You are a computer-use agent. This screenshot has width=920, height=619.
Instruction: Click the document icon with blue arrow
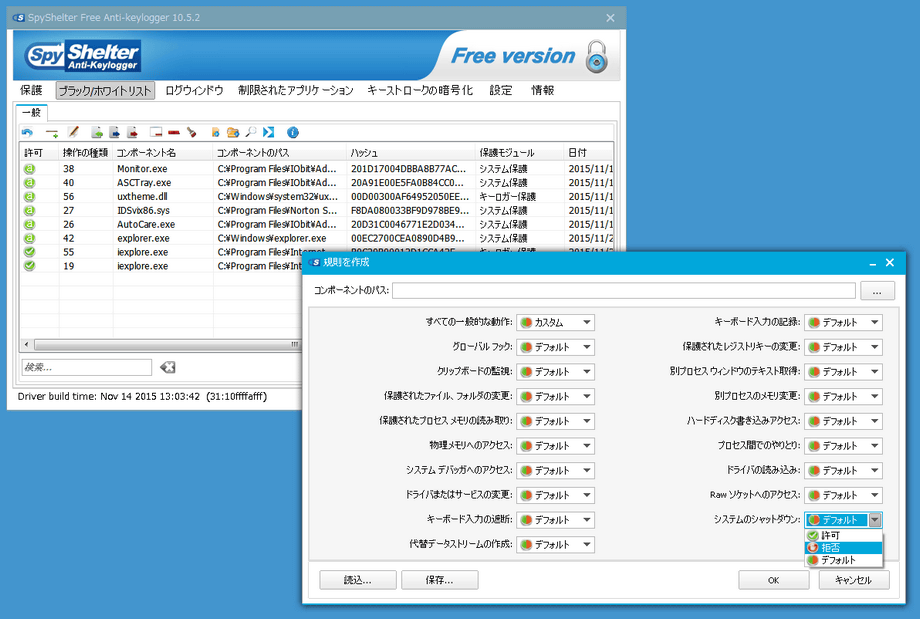[115, 133]
